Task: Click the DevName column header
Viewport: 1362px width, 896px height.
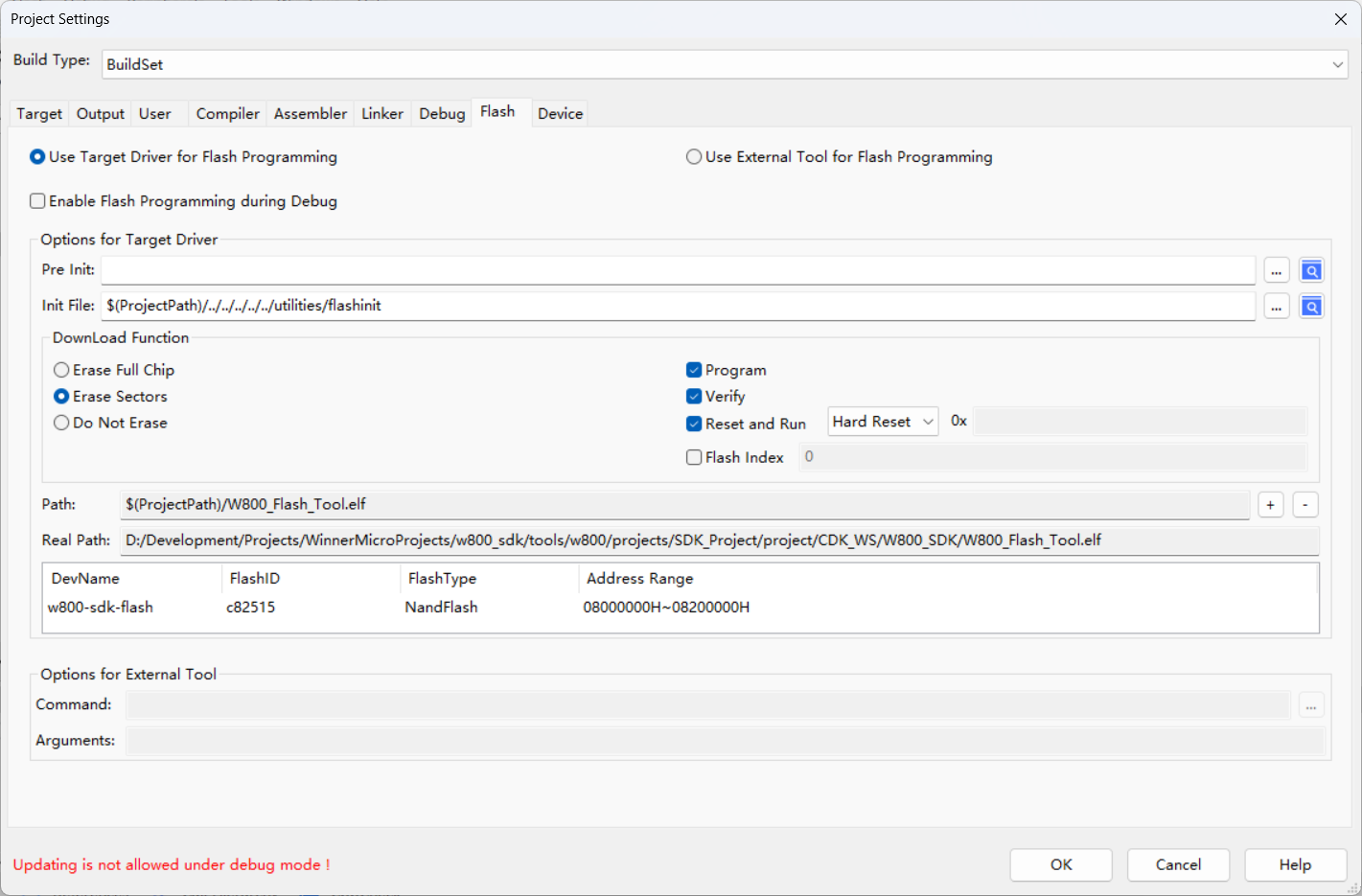Action: click(x=132, y=579)
